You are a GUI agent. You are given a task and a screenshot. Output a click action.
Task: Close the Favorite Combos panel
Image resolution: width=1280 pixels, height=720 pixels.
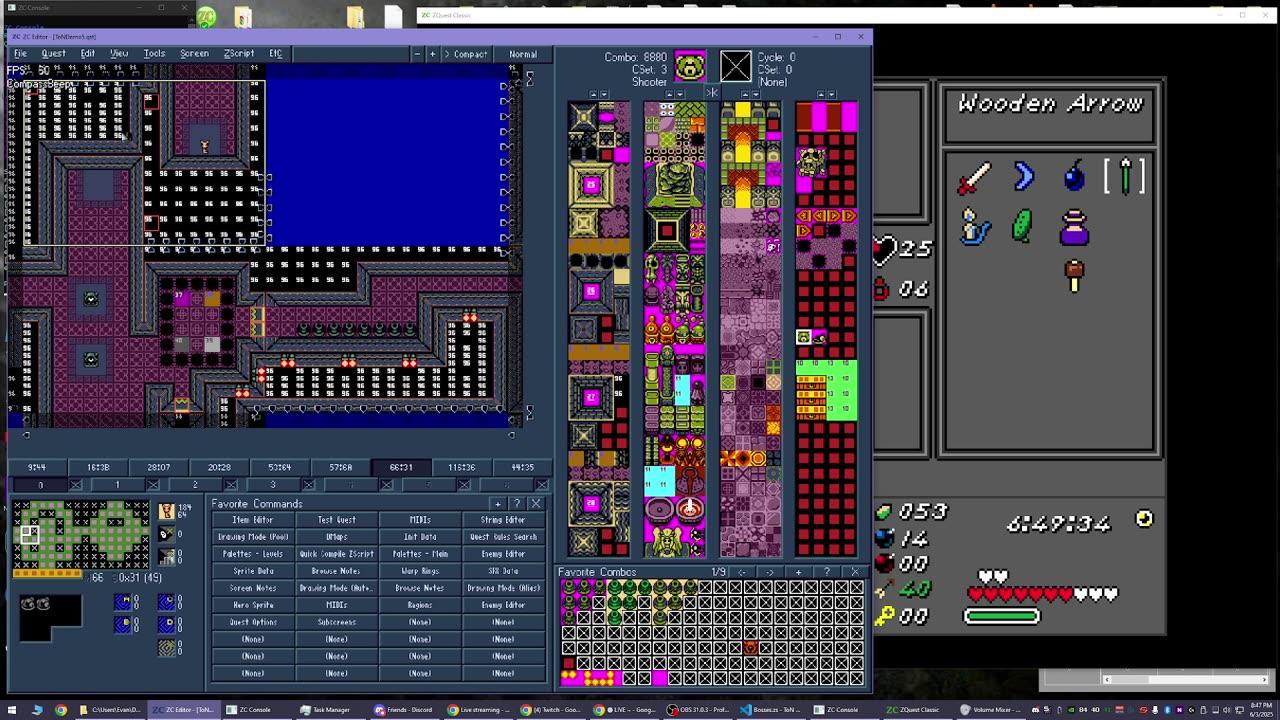[855, 573]
